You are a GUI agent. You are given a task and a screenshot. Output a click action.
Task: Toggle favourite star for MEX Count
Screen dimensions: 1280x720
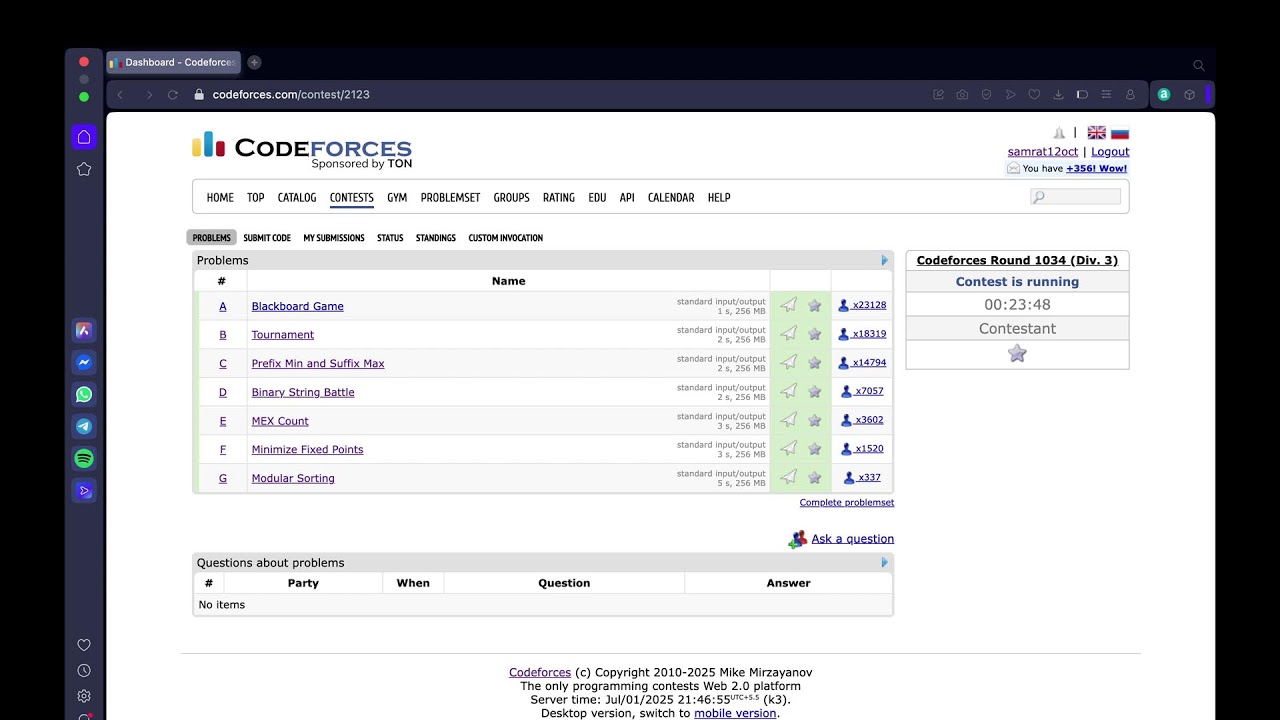[815, 420]
